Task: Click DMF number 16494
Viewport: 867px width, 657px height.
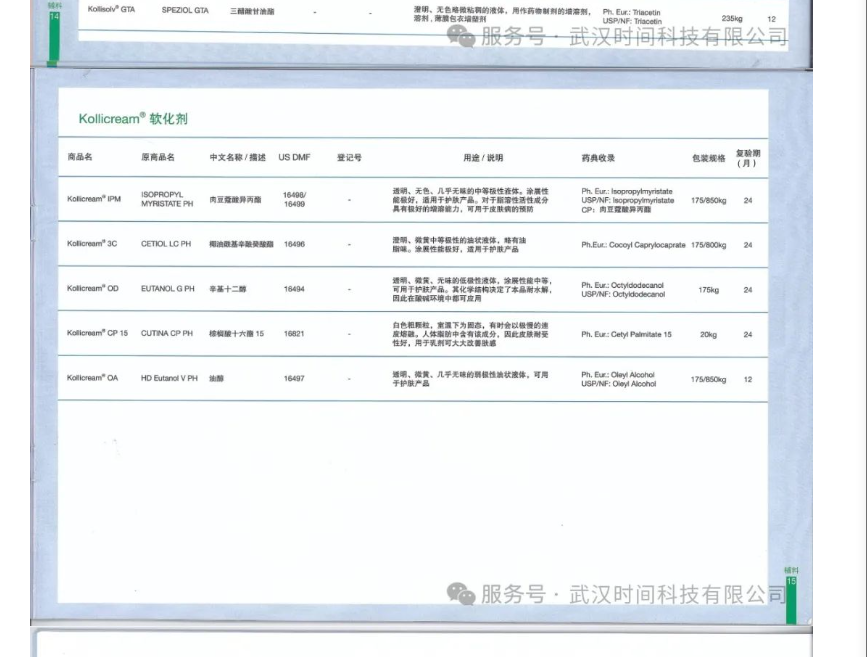Action: pos(294,289)
